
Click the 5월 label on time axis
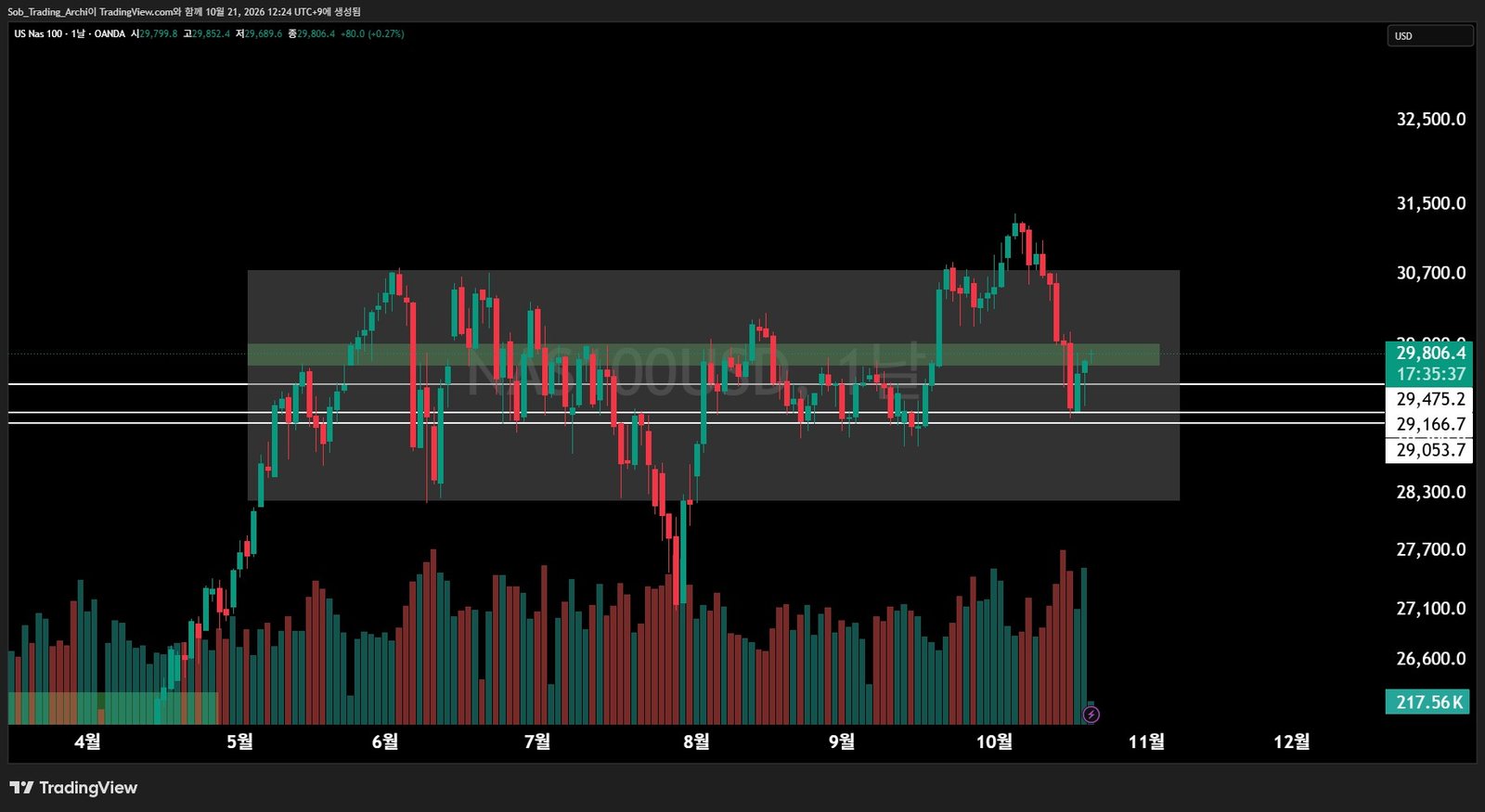tap(239, 741)
